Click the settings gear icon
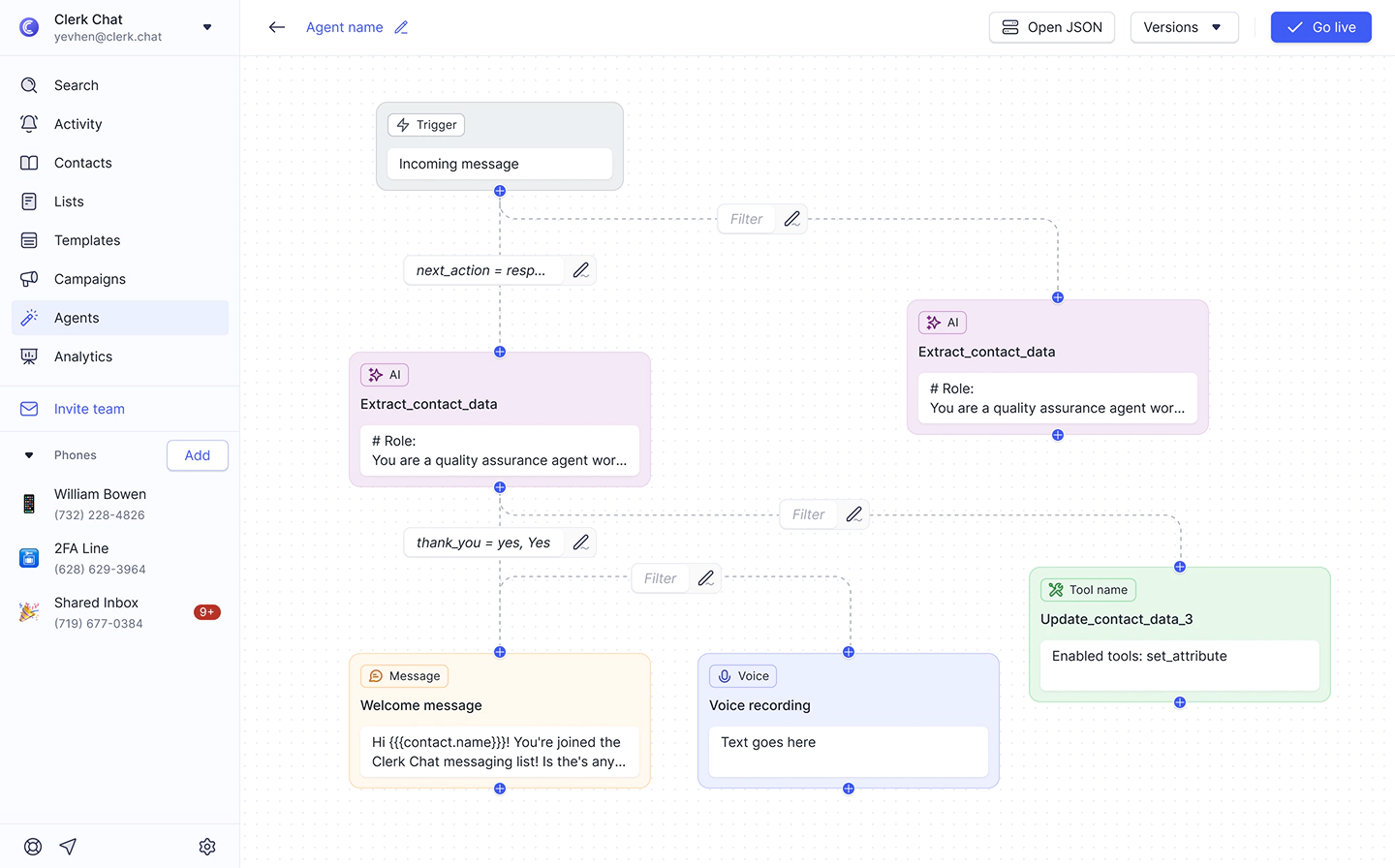The width and height of the screenshot is (1395, 868). 207,847
